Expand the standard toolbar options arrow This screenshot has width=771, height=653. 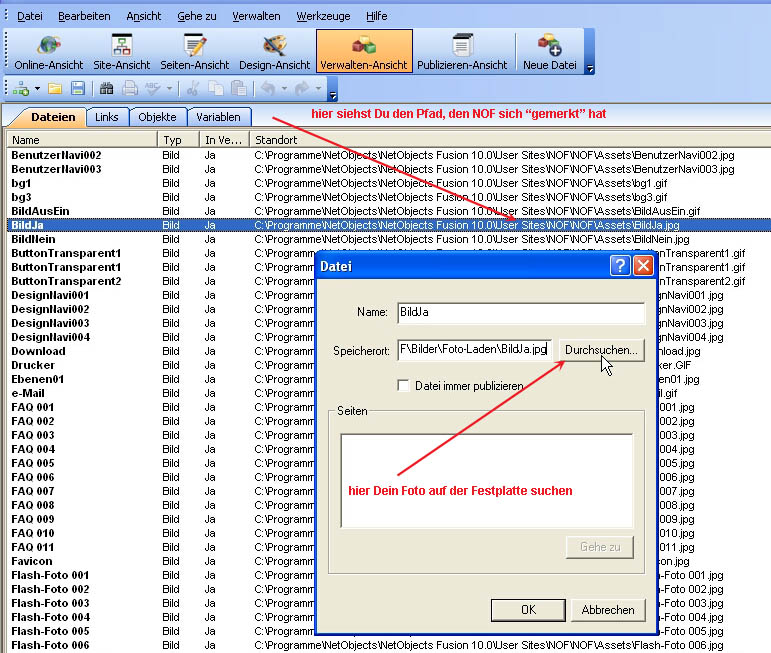click(332, 95)
